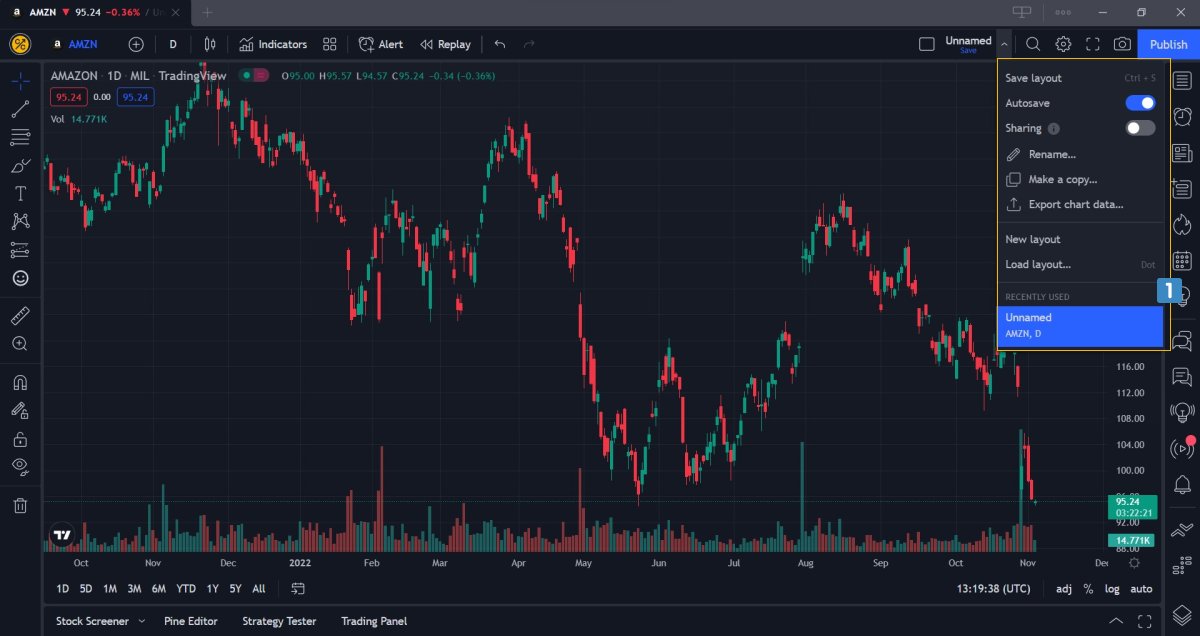The width and height of the screenshot is (1200, 636).
Task: Open the chart patterns tool
Action: [20, 221]
